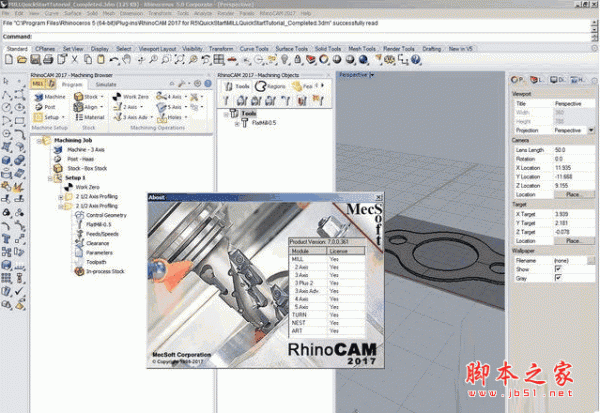Click the checkmark icon in left sidebar

point(20,291)
